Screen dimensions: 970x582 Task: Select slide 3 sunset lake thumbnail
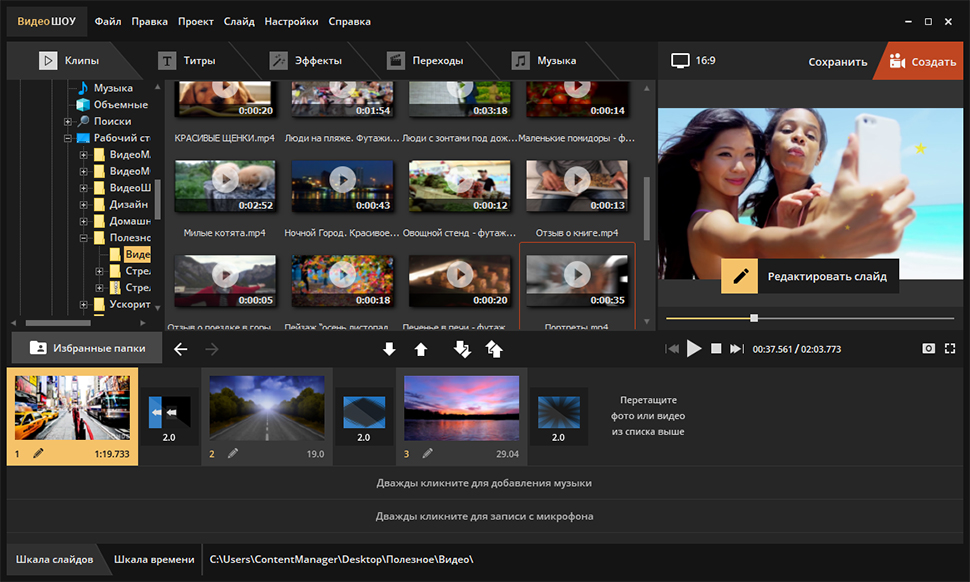461,408
